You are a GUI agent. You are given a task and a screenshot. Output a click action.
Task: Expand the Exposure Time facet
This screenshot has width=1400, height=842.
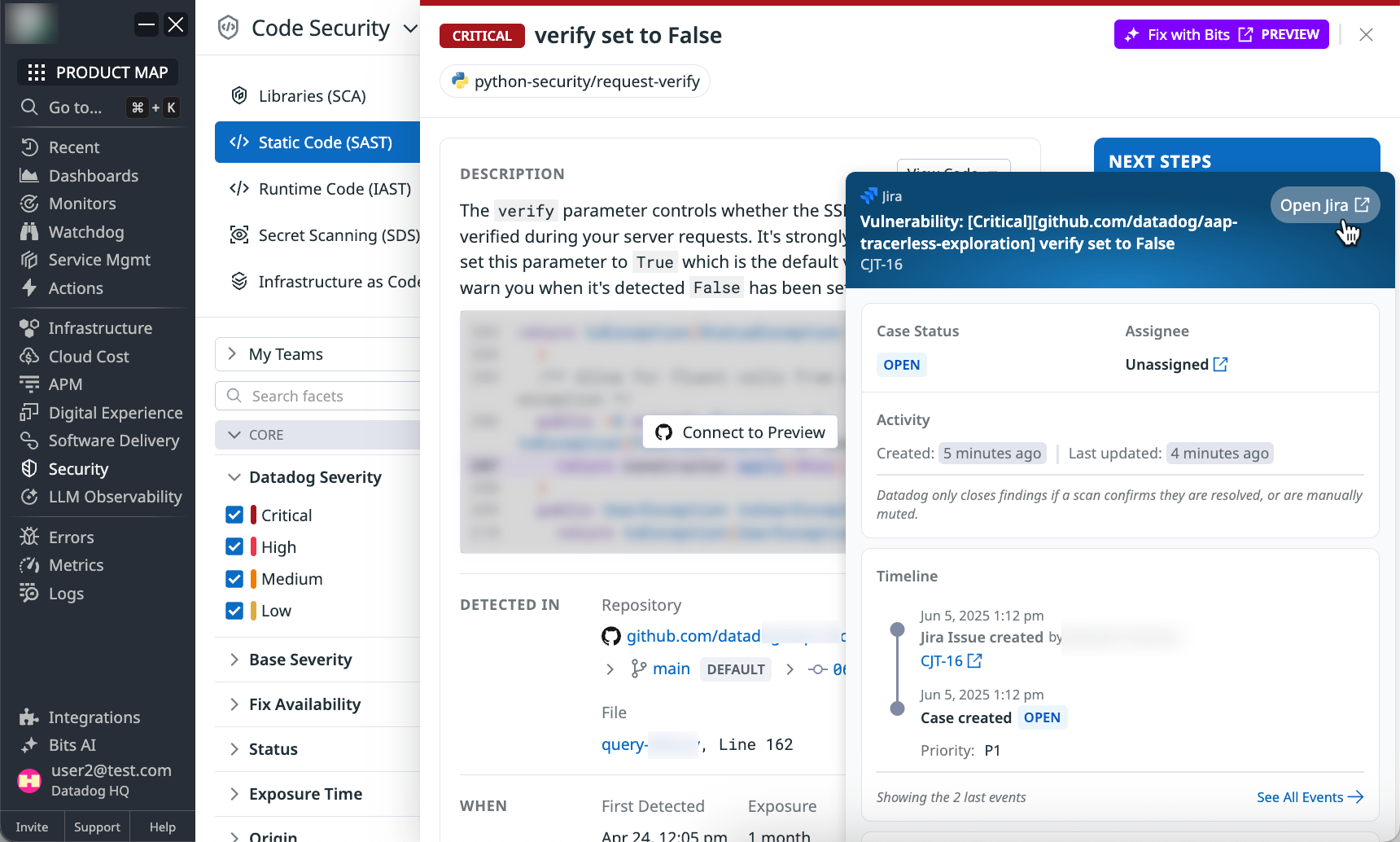pos(234,794)
